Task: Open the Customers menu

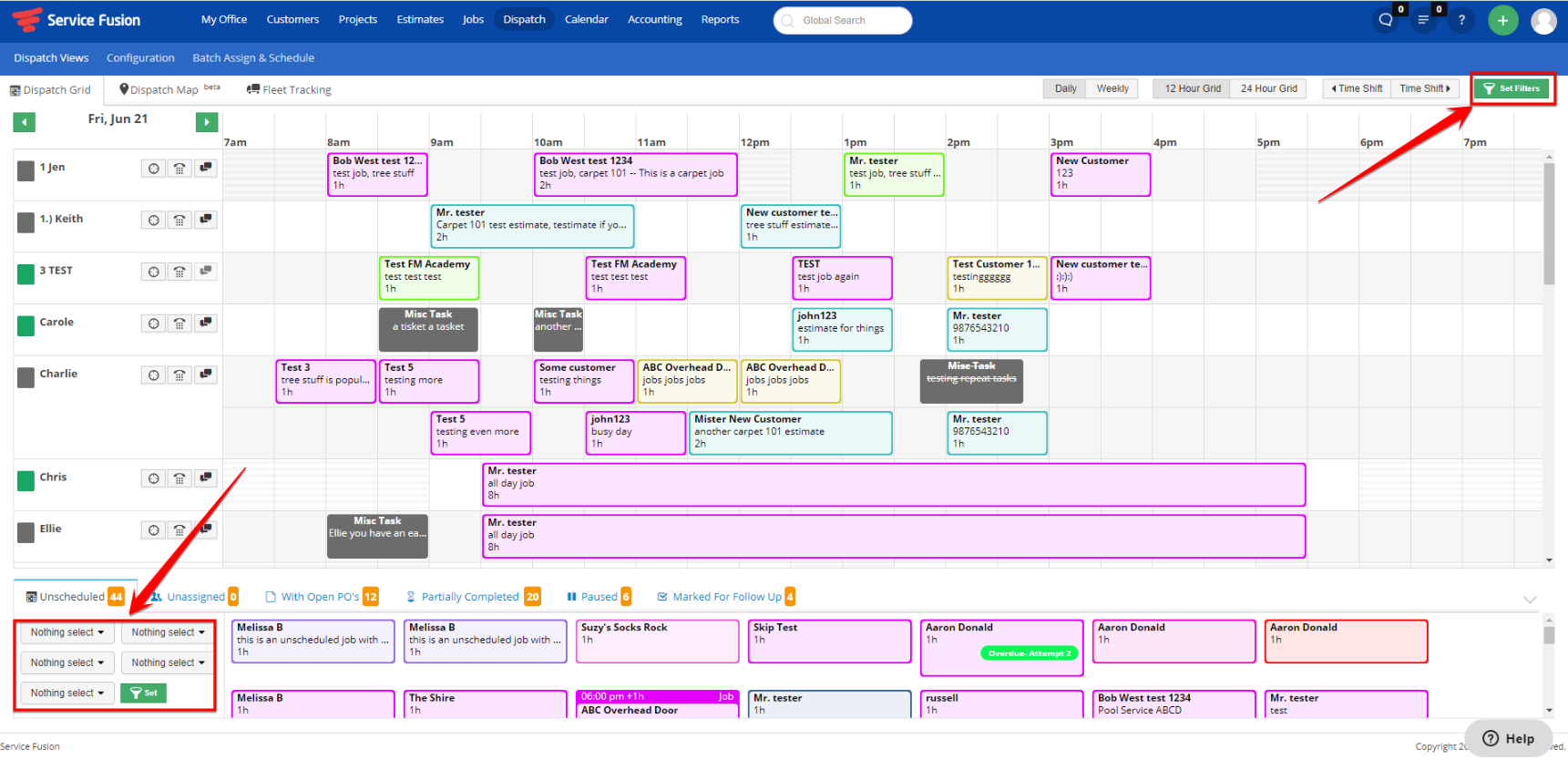Action: point(292,19)
